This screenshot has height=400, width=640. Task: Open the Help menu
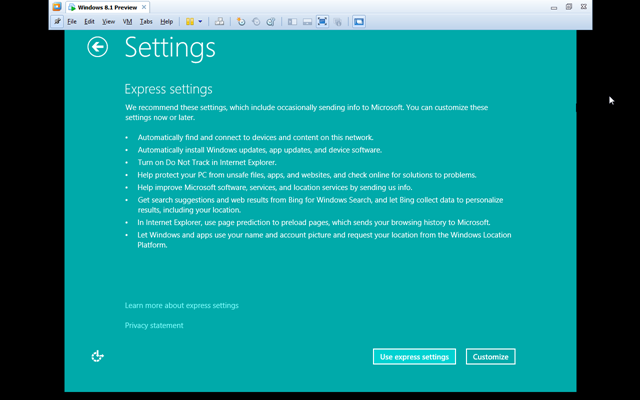(x=166, y=22)
